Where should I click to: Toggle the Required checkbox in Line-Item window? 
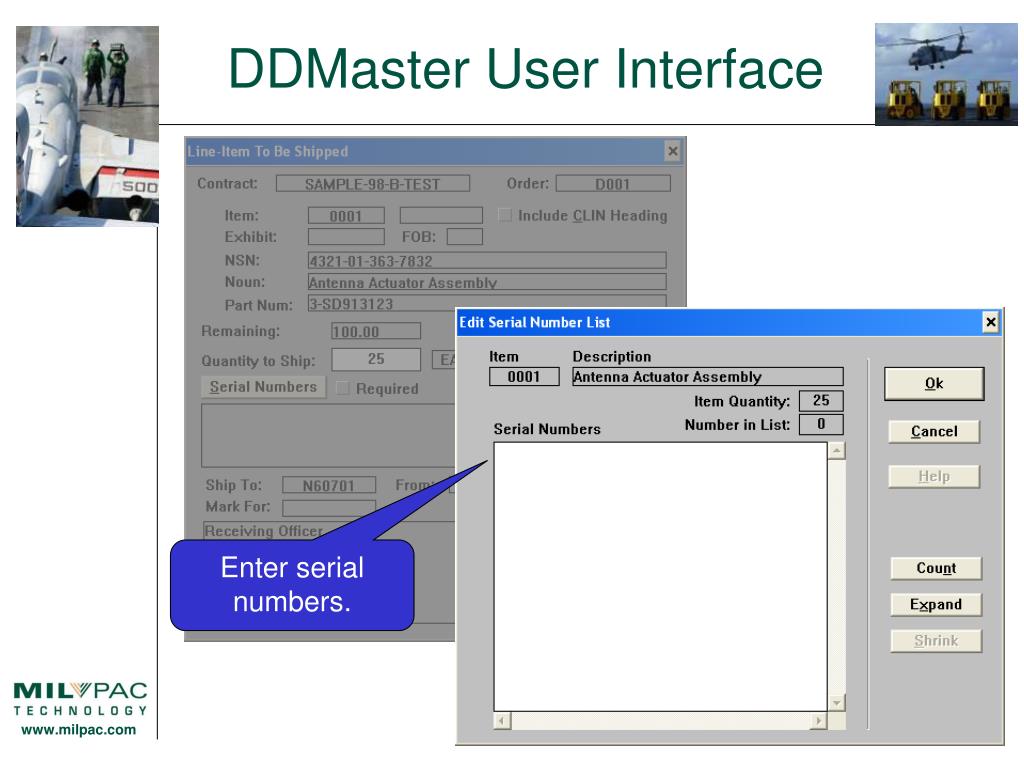343,388
